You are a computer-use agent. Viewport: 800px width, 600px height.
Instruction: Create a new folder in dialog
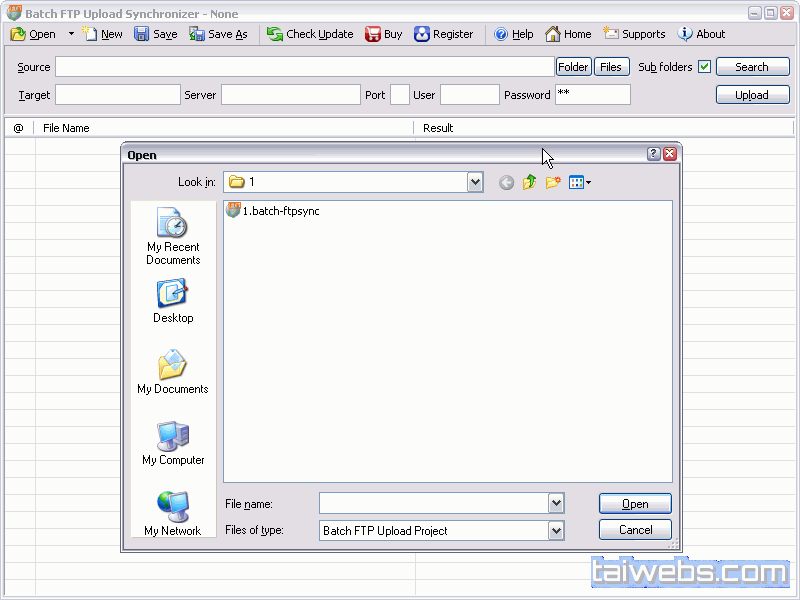552,182
